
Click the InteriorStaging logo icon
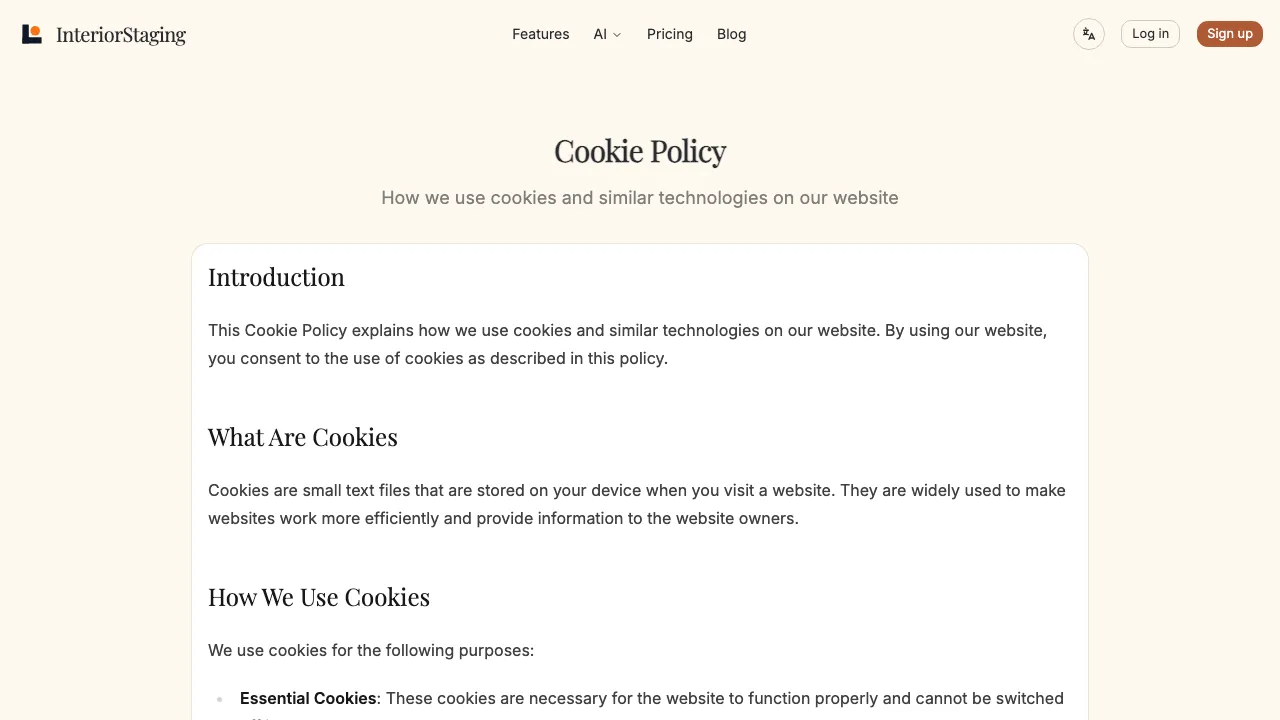coord(32,34)
